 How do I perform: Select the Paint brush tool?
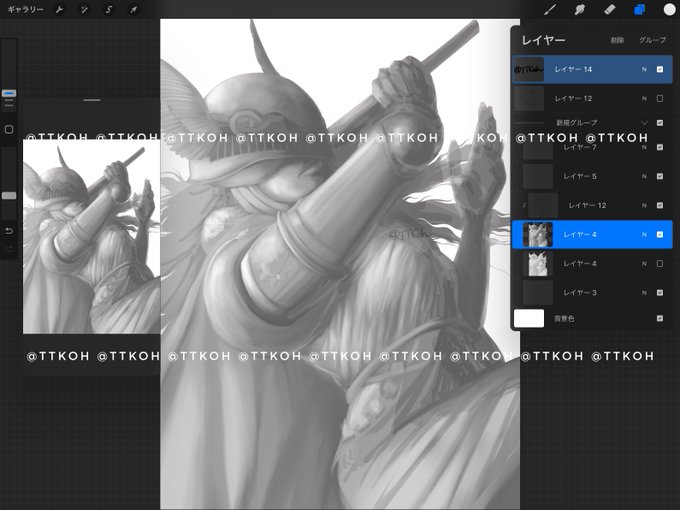coord(550,10)
